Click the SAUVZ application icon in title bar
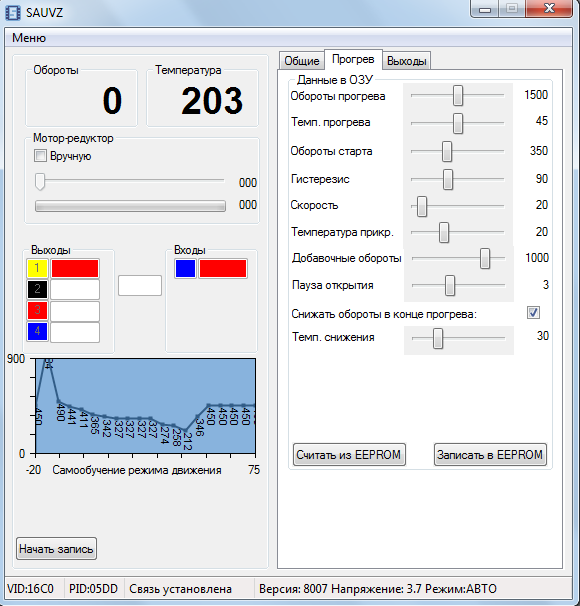Viewport: 580px width, 606px height. click(12, 13)
